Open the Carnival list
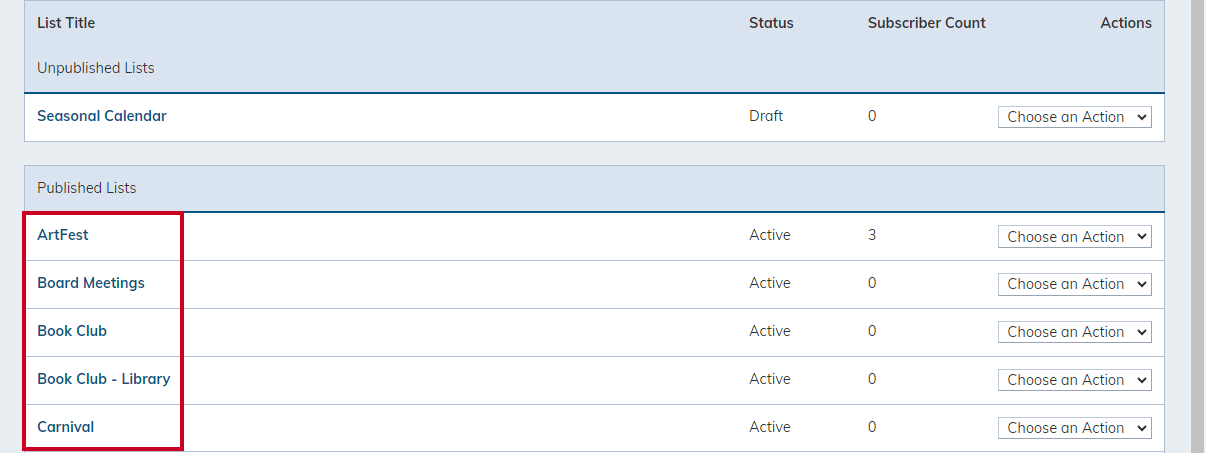This screenshot has width=1206, height=453. tap(66, 427)
